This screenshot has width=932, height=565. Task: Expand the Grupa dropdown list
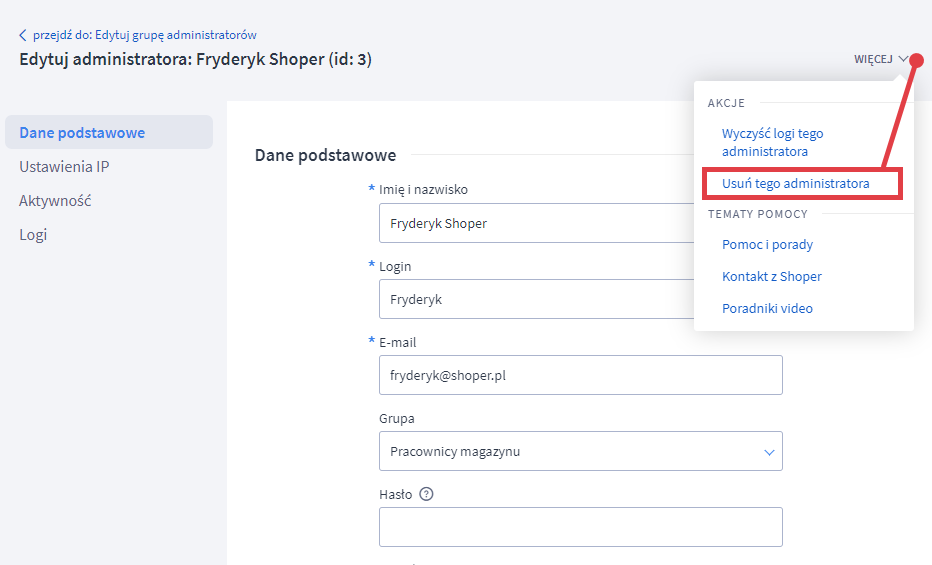(x=581, y=451)
